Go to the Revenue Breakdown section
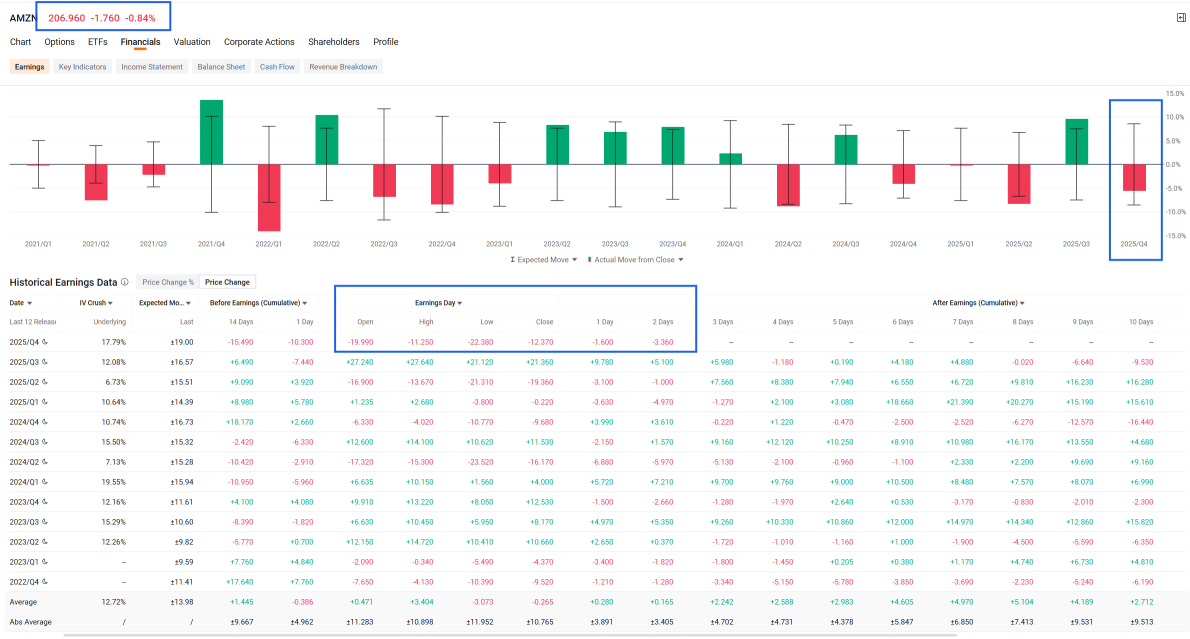This screenshot has height=639, width=1190. click(343, 67)
